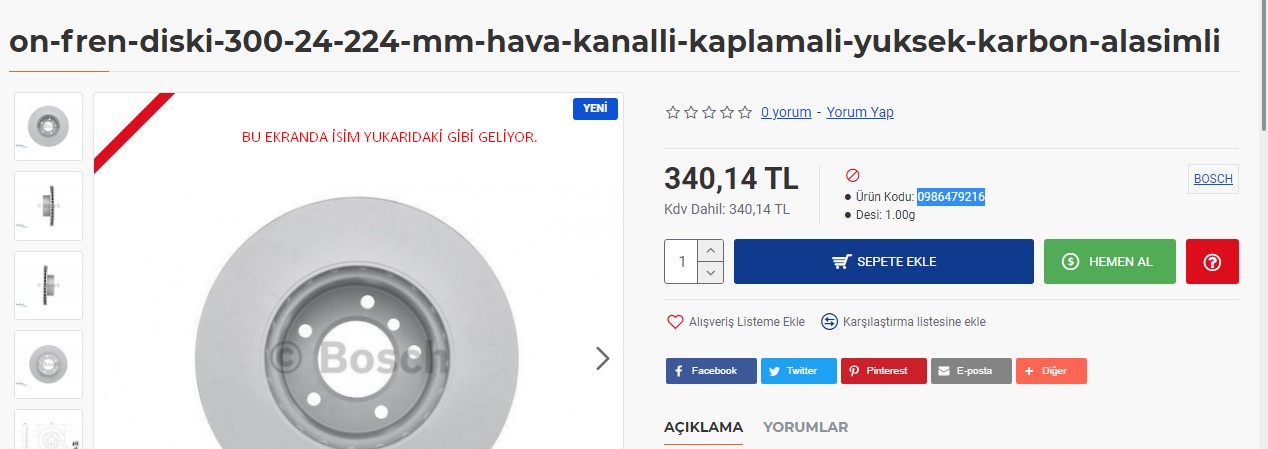Image resolution: width=1268 pixels, height=449 pixels.
Task: Rate the product with the first star
Action: (673, 112)
